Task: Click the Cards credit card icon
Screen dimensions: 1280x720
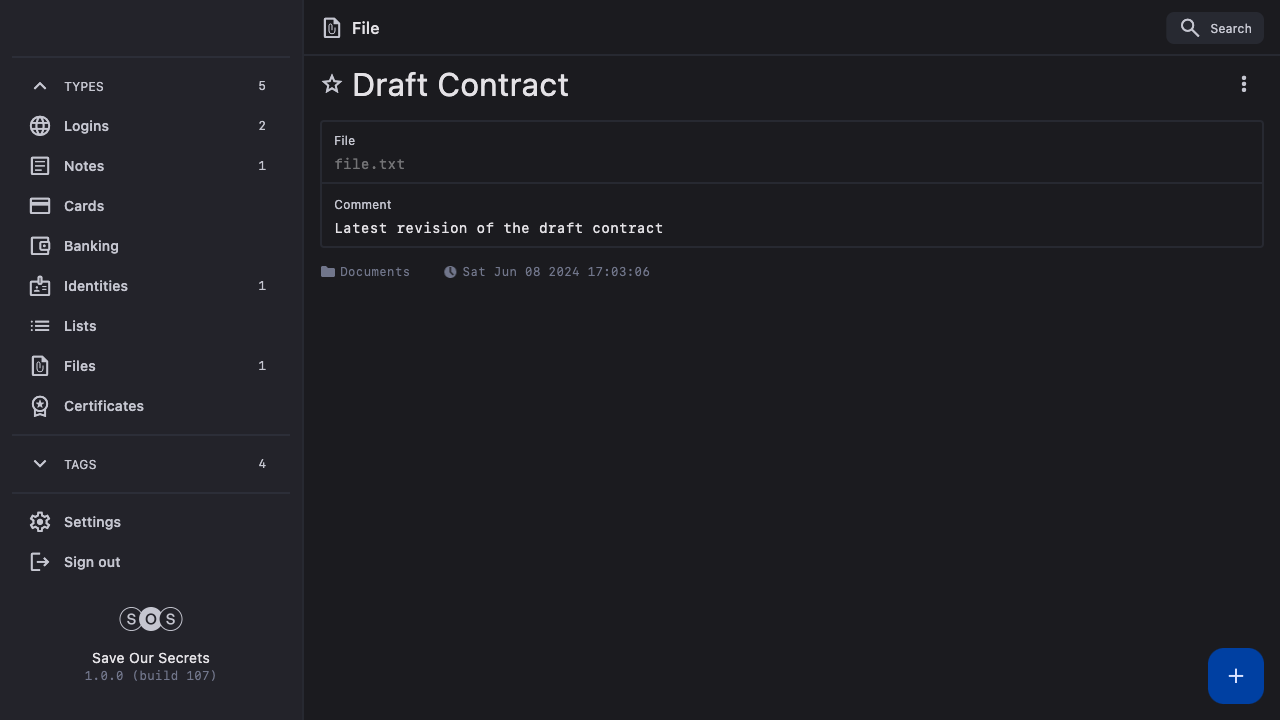Action: [40, 206]
